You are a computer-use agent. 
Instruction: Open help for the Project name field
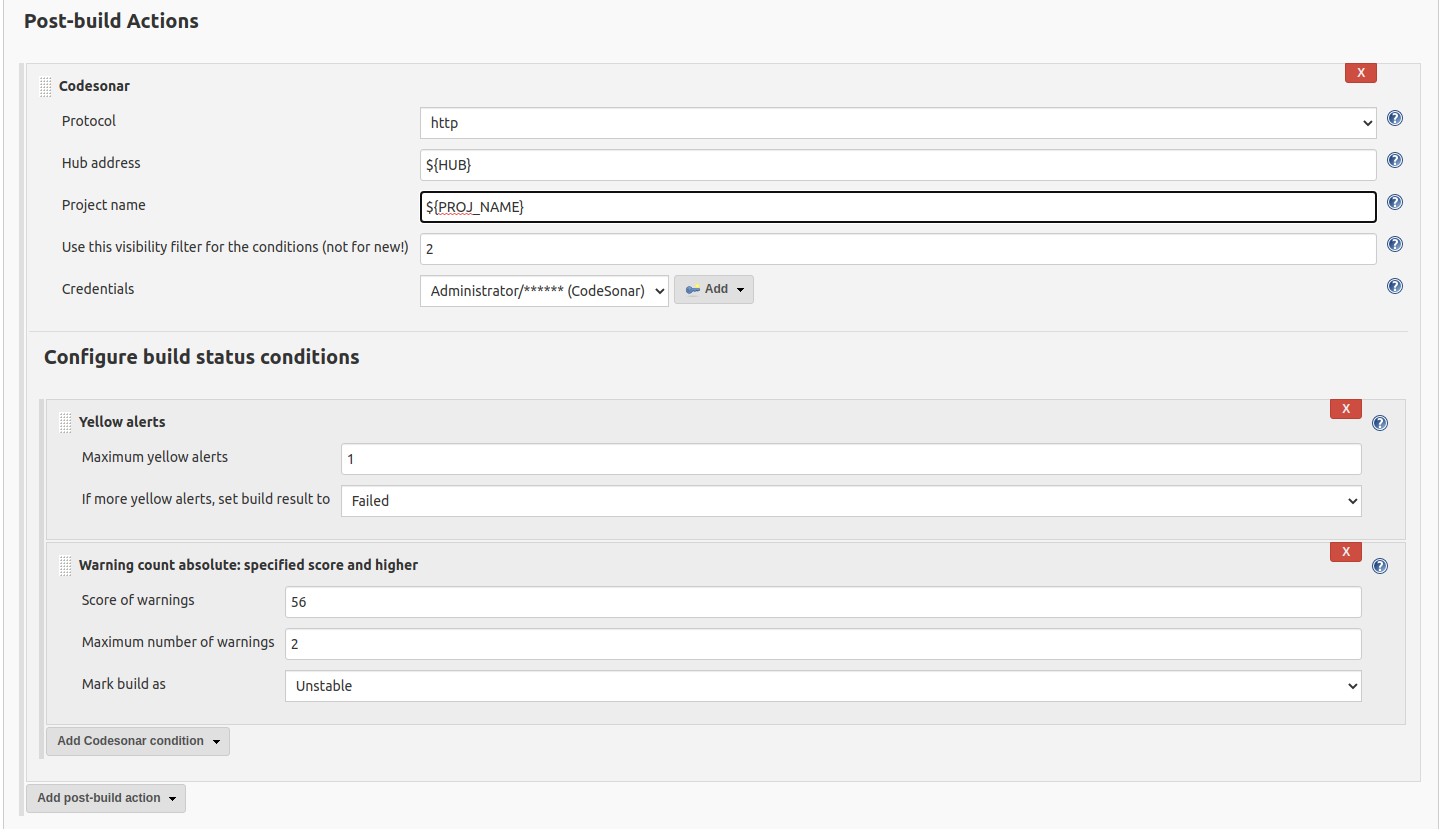pos(1395,202)
